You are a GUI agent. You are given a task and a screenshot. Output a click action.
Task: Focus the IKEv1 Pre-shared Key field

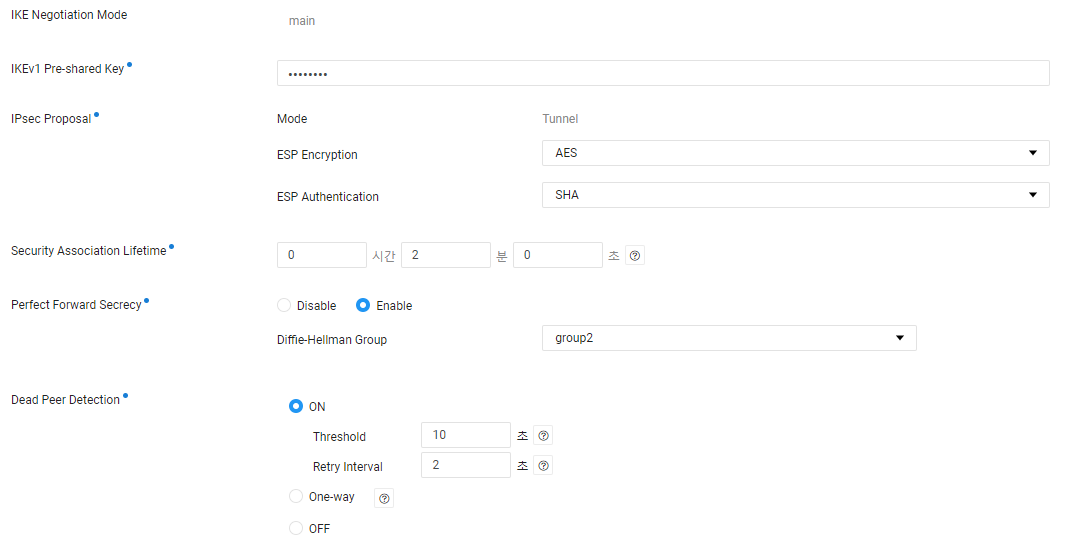[662, 74]
